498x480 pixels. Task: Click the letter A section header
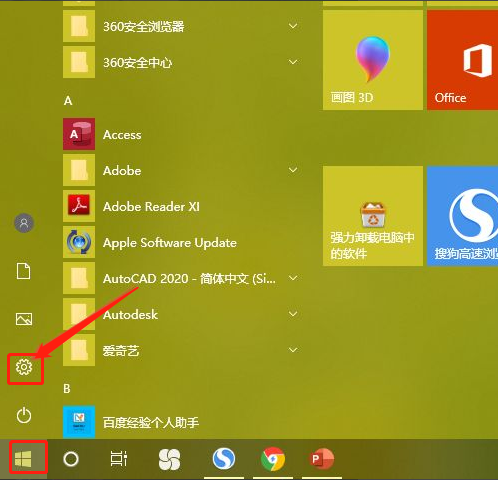(x=68, y=100)
